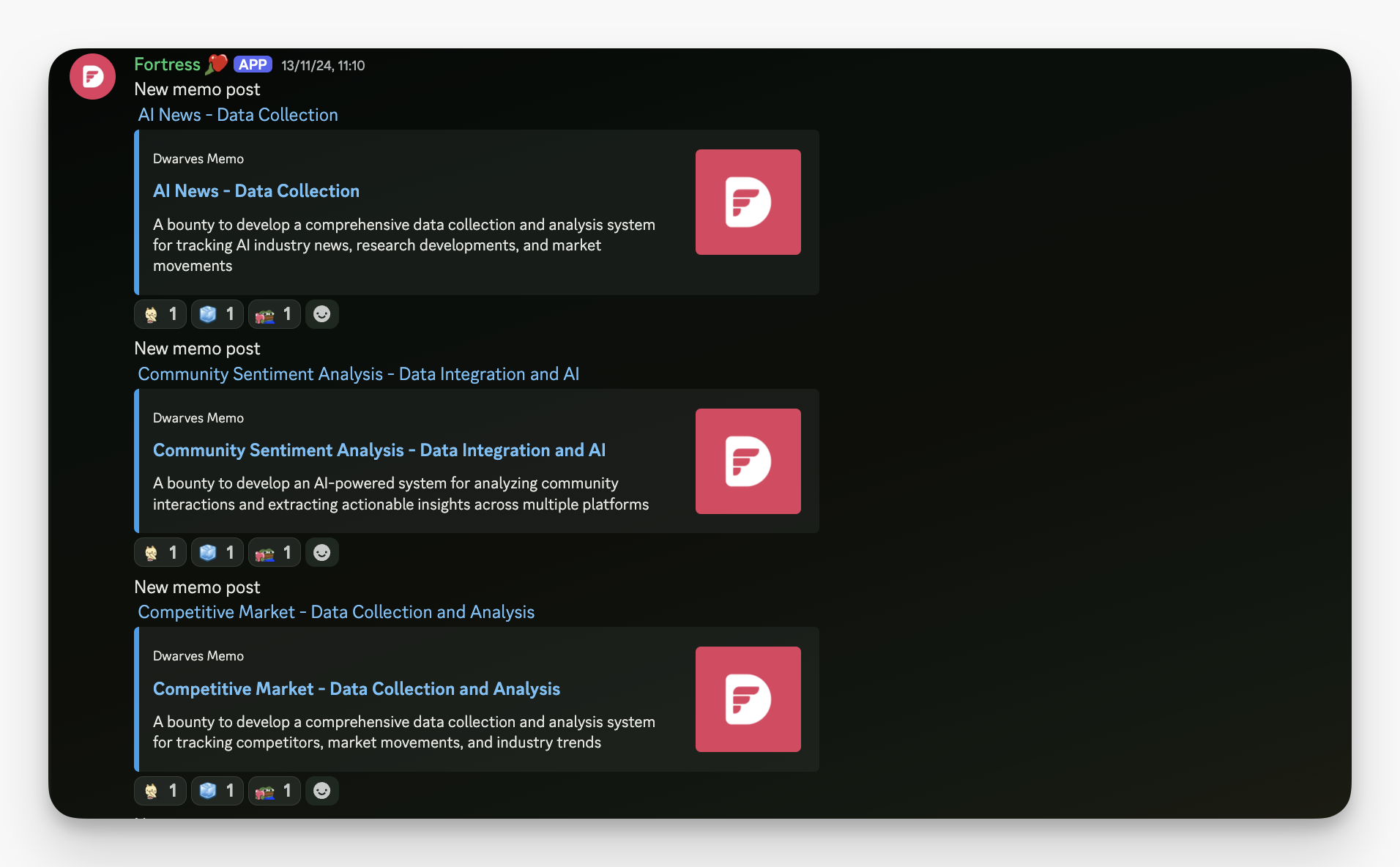Click the Fortress username
This screenshot has height=867, width=1400.
[167, 64]
